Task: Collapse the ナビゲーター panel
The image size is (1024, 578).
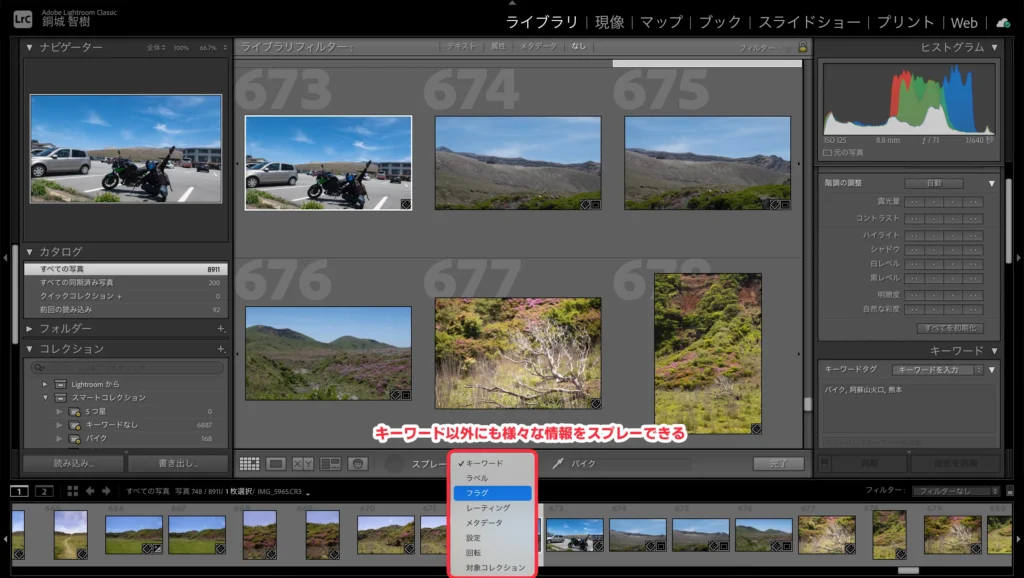Action: coord(30,47)
